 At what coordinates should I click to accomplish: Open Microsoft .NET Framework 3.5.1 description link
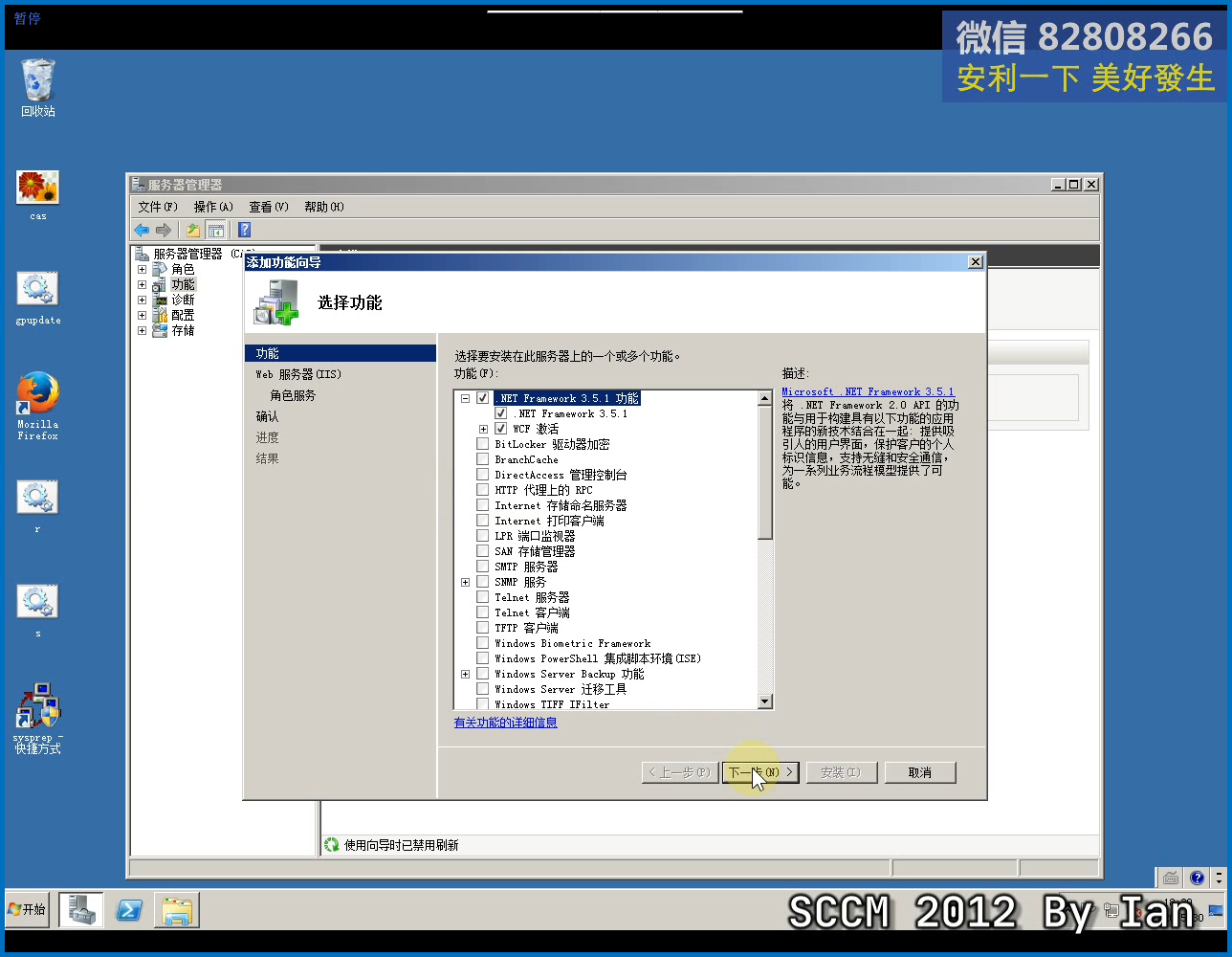[x=868, y=391]
